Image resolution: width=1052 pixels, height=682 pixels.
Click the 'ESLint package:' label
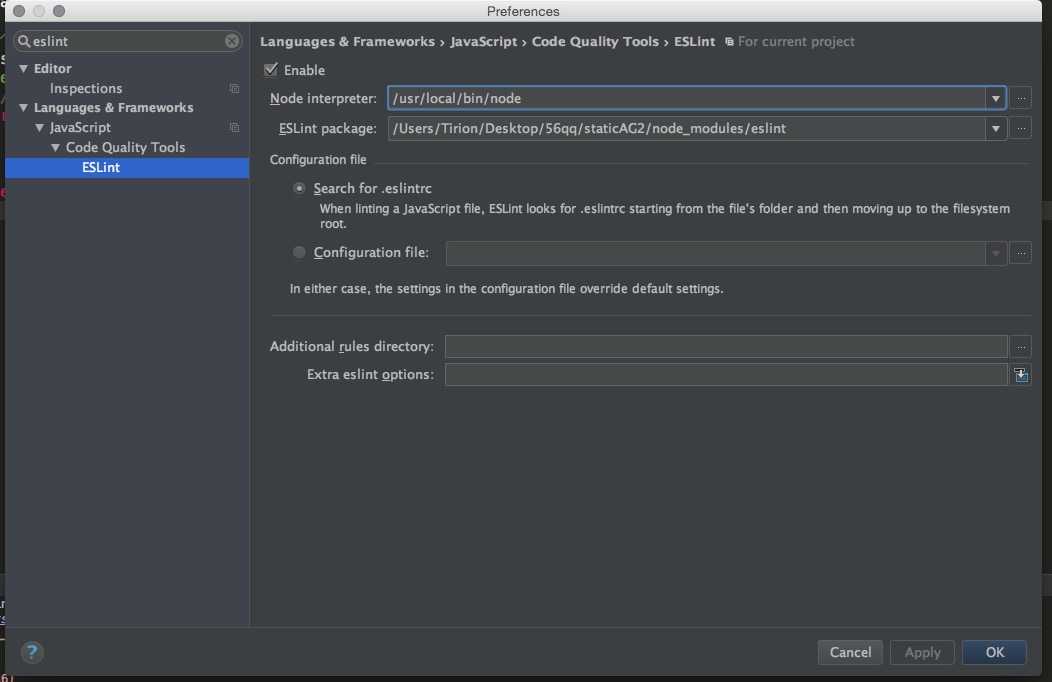point(327,128)
